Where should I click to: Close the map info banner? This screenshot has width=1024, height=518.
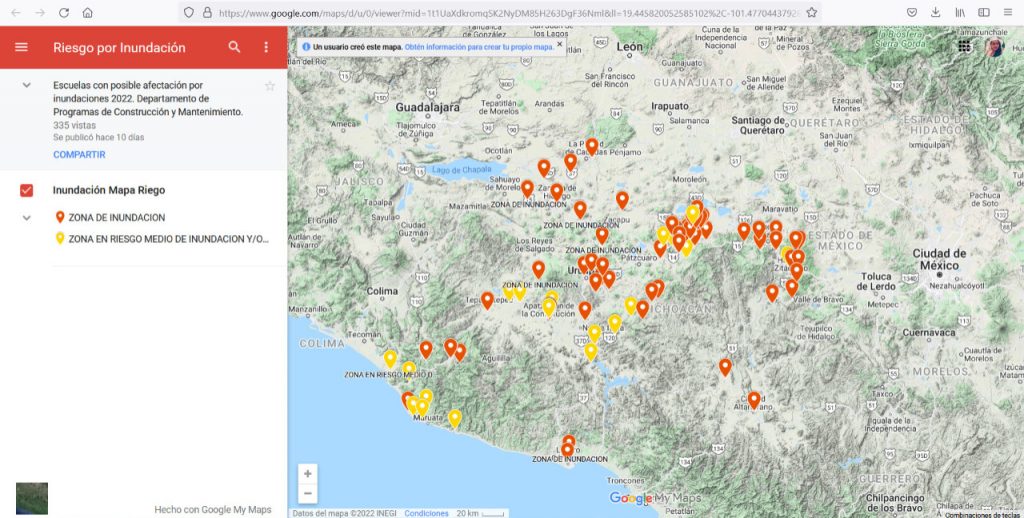point(559,45)
